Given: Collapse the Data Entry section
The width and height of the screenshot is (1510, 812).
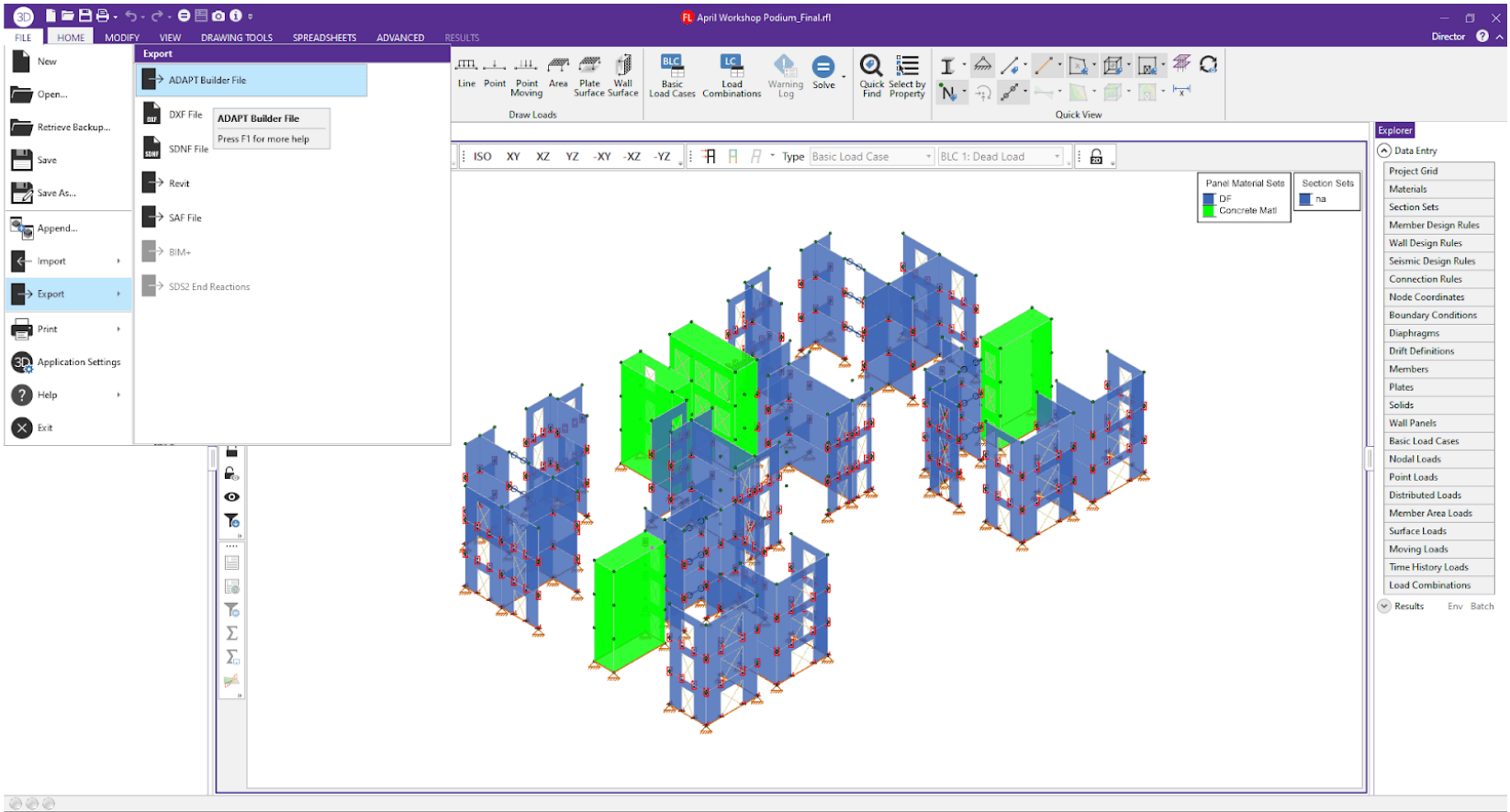Looking at the screenshot, I should pyautogui.click(x=1384, y=150).
